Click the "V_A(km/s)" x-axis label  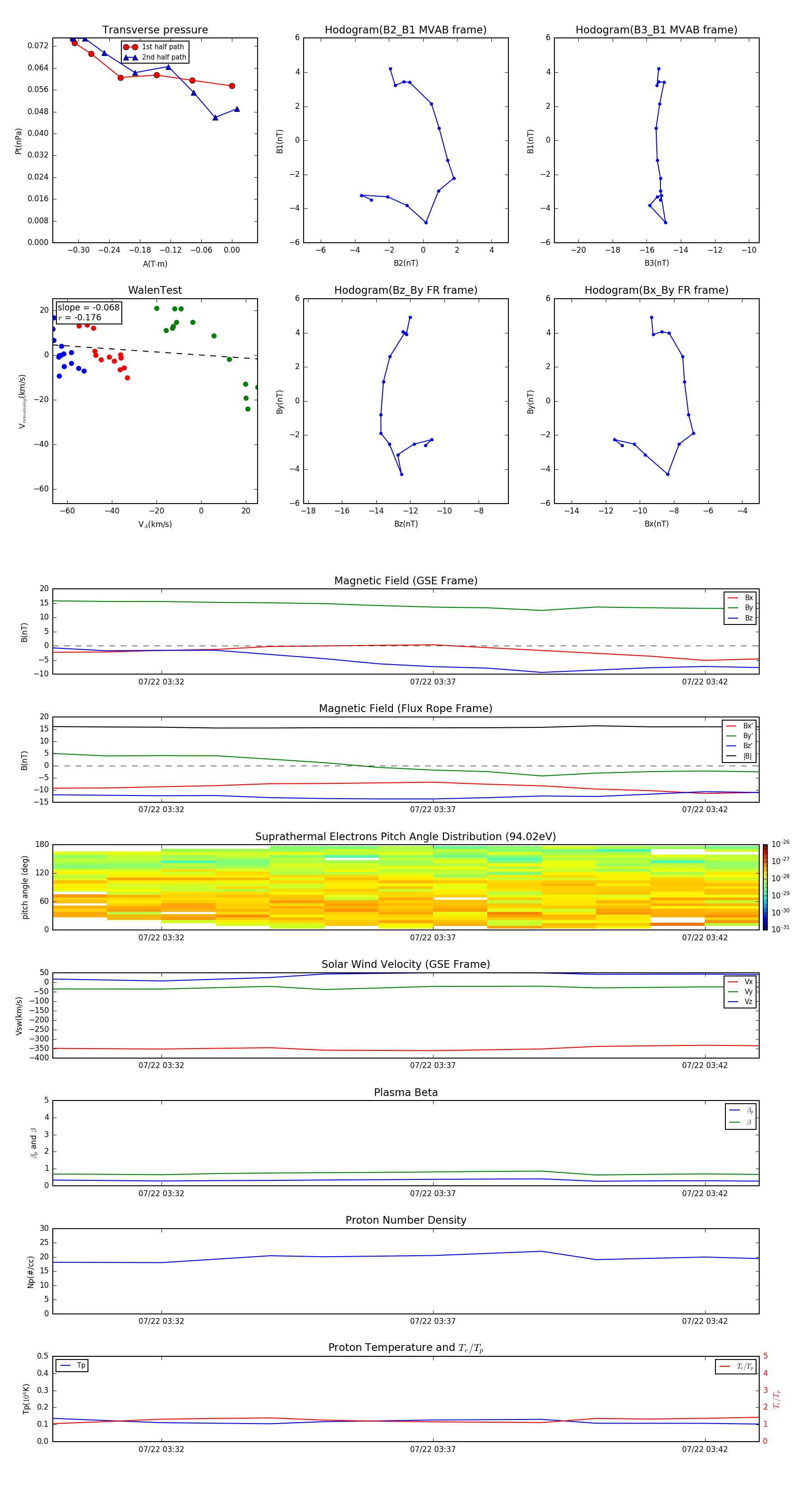coord(155,524)
